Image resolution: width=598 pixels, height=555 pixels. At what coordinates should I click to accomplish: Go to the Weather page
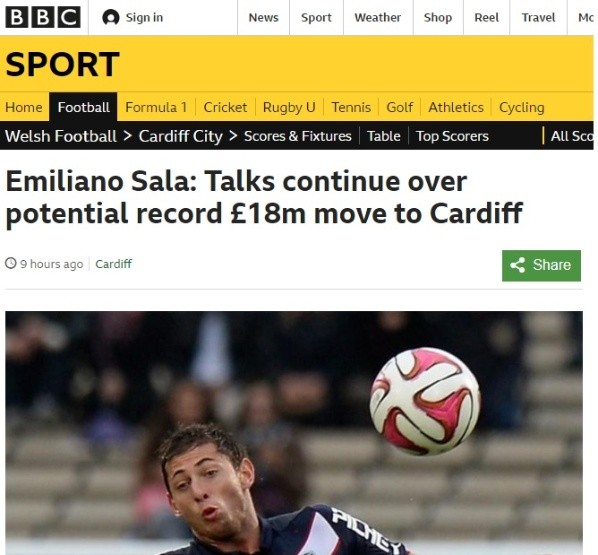[378, 18]
